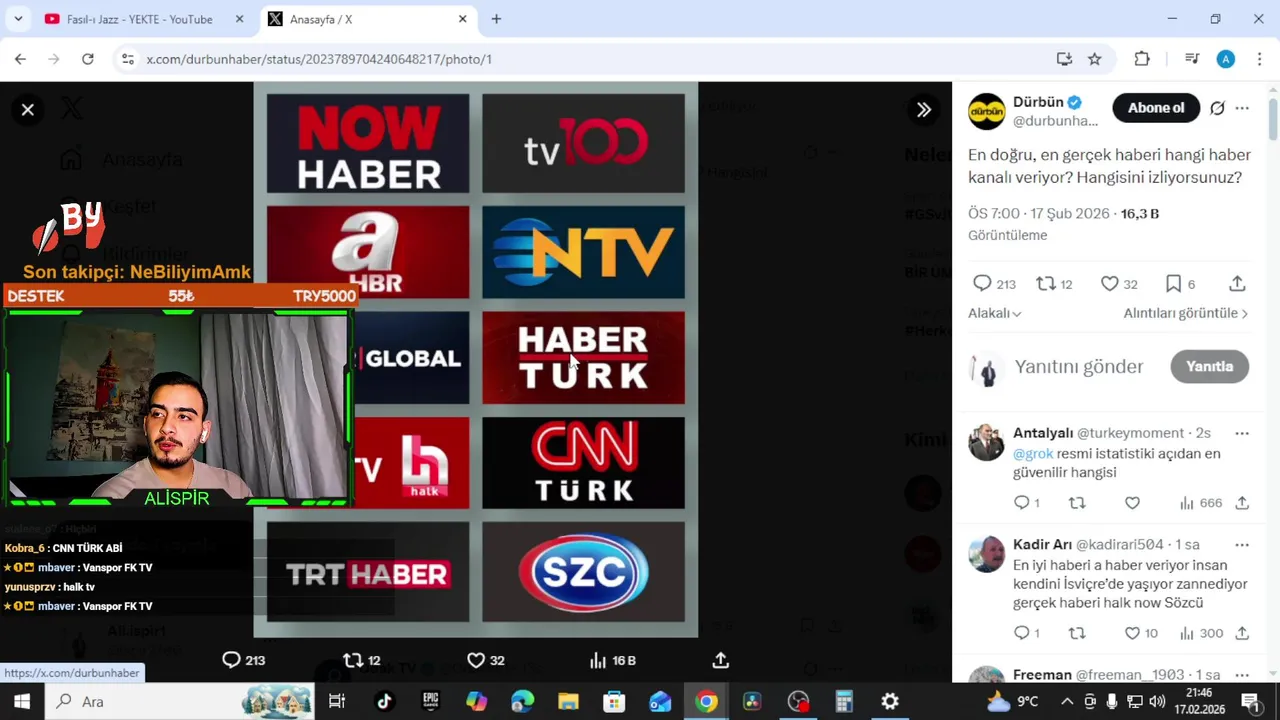The height and width of the screenshot is (720, 1280).
Task: Click the Abone ol subscribe button
Action: click(1156, 108)
